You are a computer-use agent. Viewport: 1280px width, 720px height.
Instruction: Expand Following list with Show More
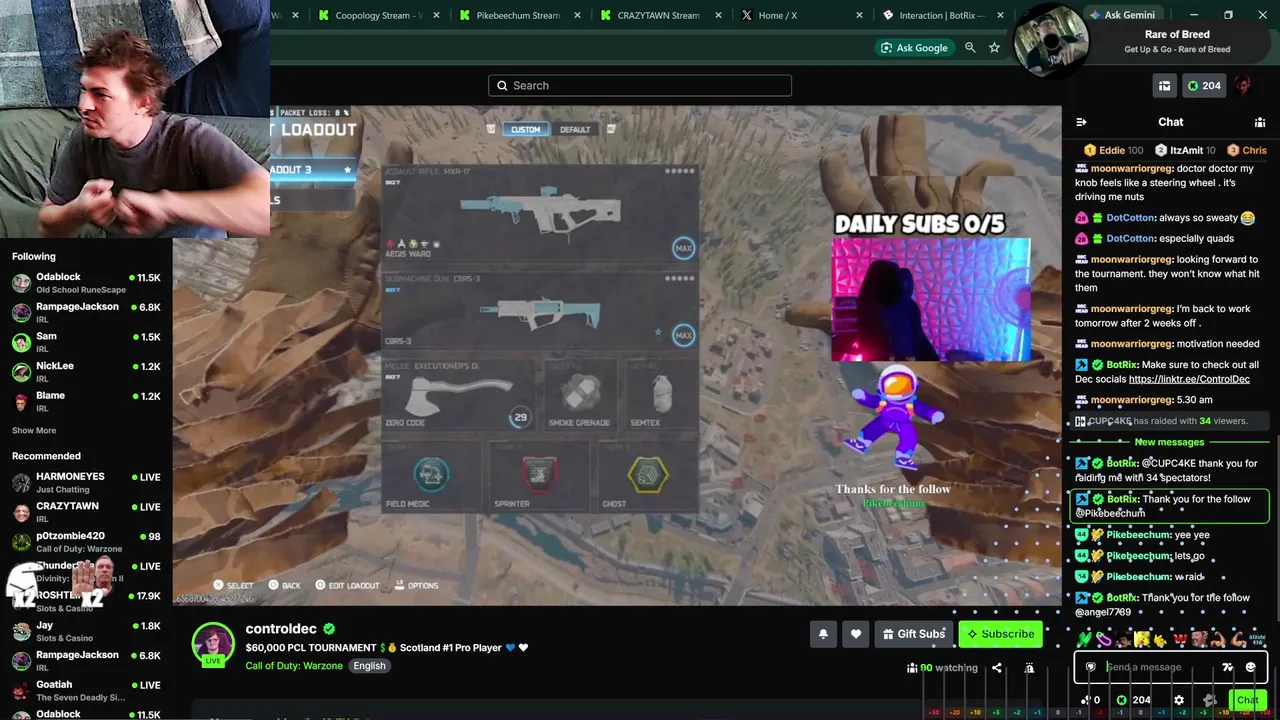pos(34,431)
